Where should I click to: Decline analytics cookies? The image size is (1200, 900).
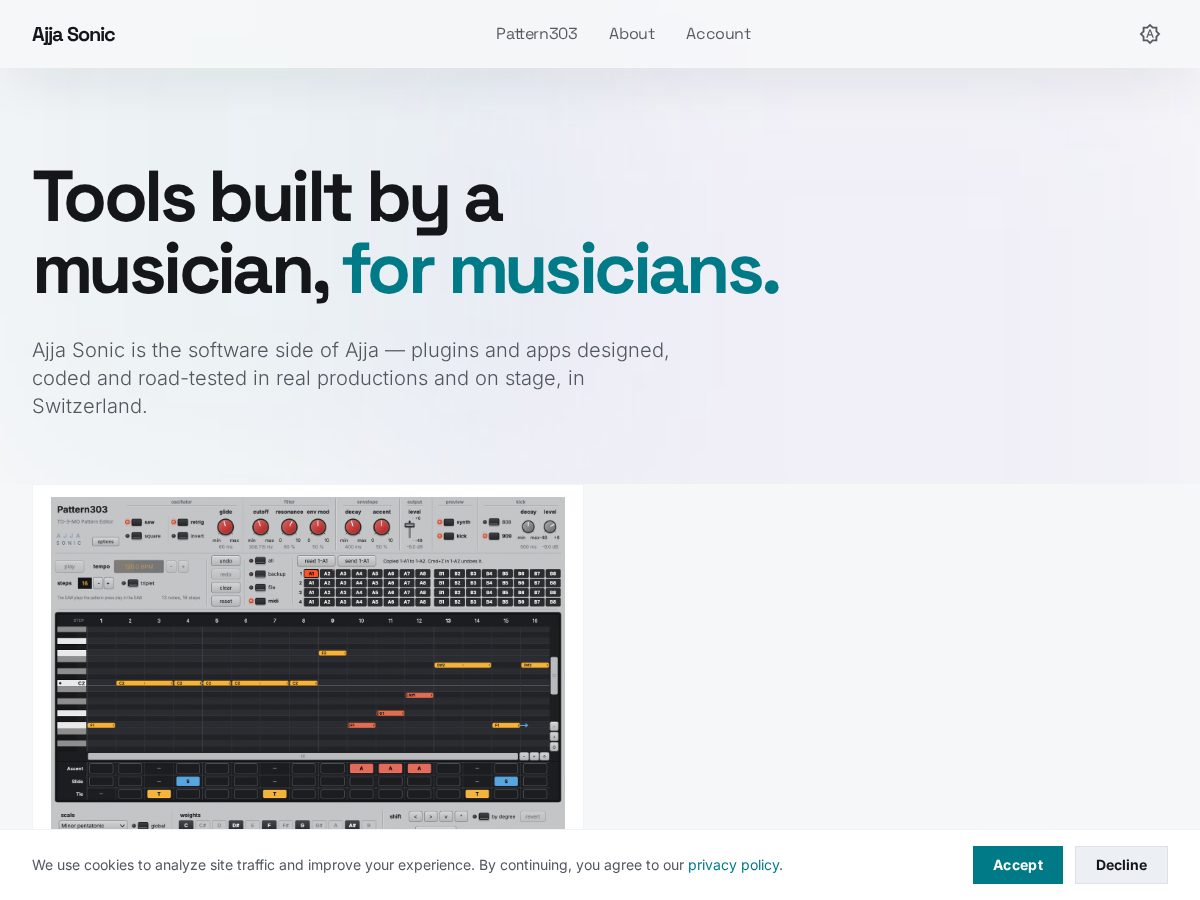(1121, 865)
